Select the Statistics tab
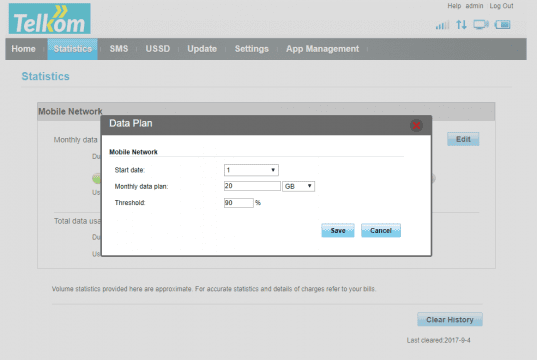The height and width of the screenshot is (360, 537). pyautogui.click(x=73, y=49)
